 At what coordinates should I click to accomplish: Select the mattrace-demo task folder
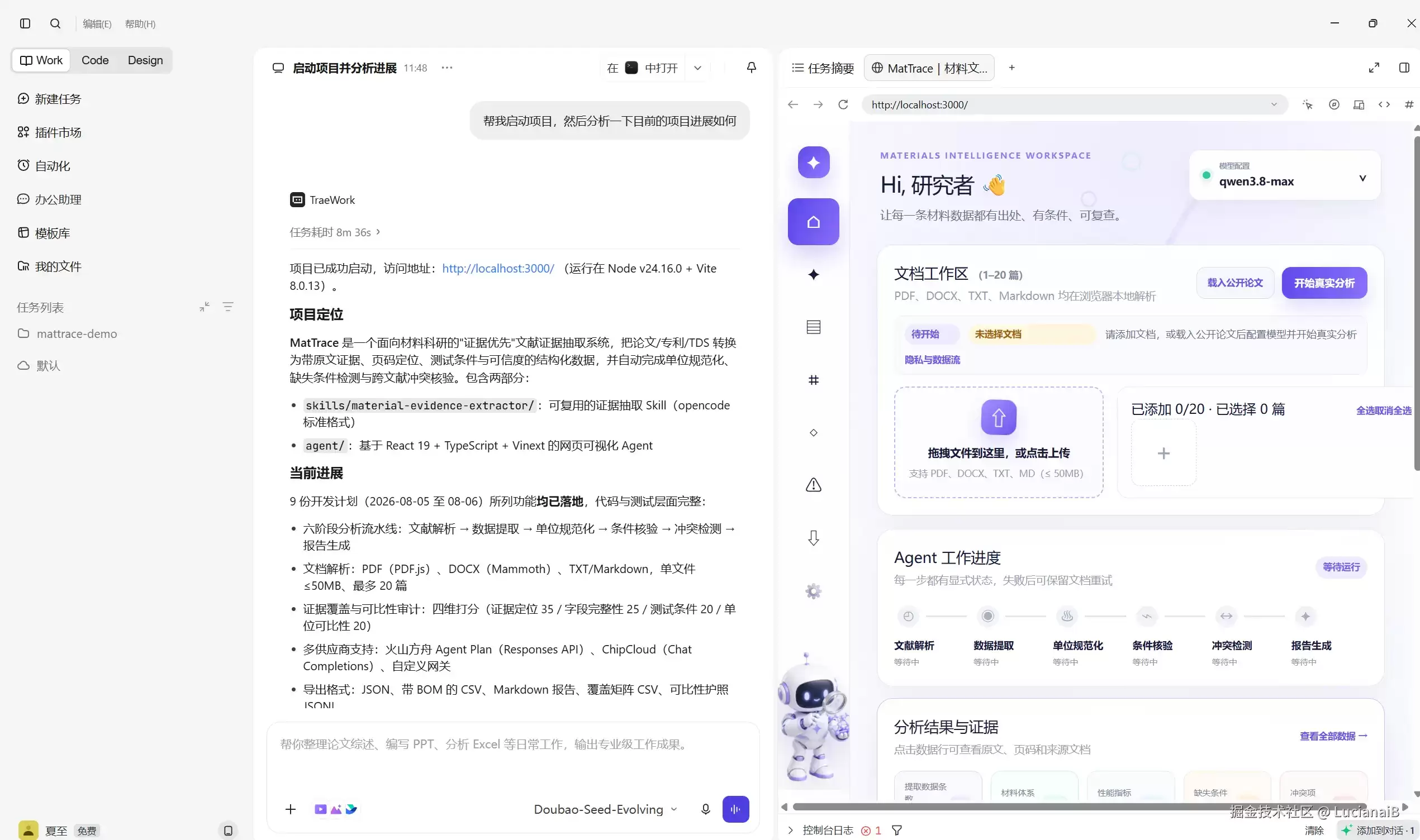coord(68,333)
